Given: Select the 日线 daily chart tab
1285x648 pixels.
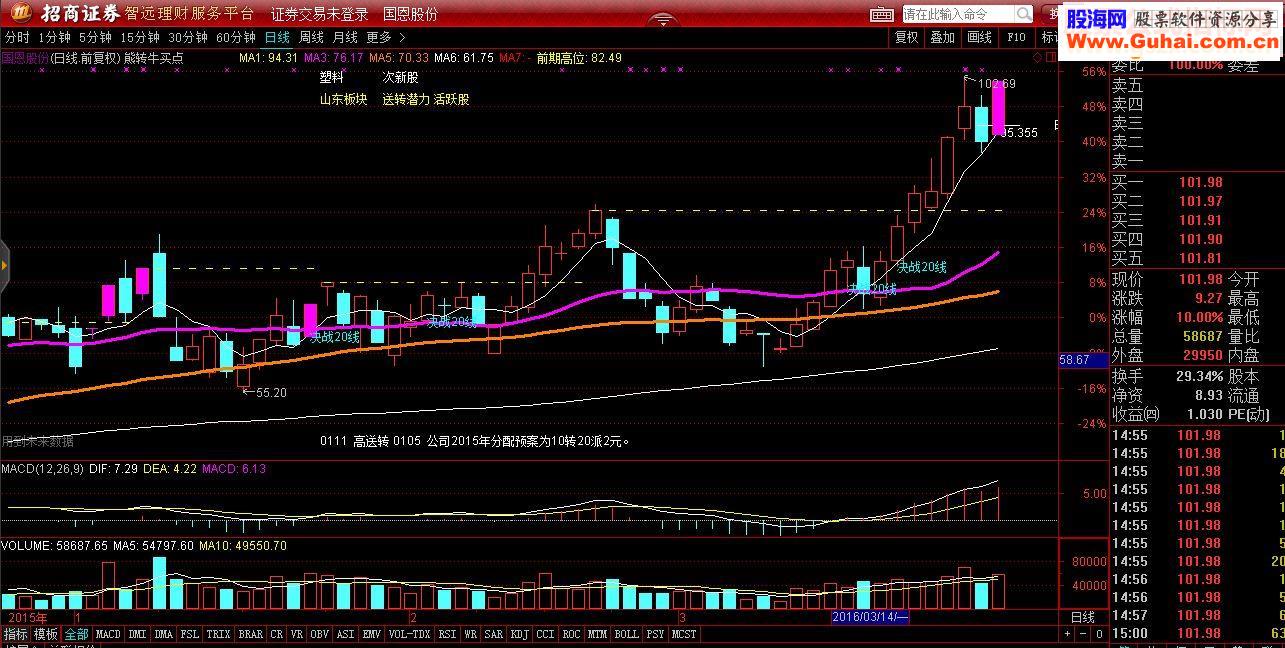Looking at the screenshot, I should click(277, 37).
